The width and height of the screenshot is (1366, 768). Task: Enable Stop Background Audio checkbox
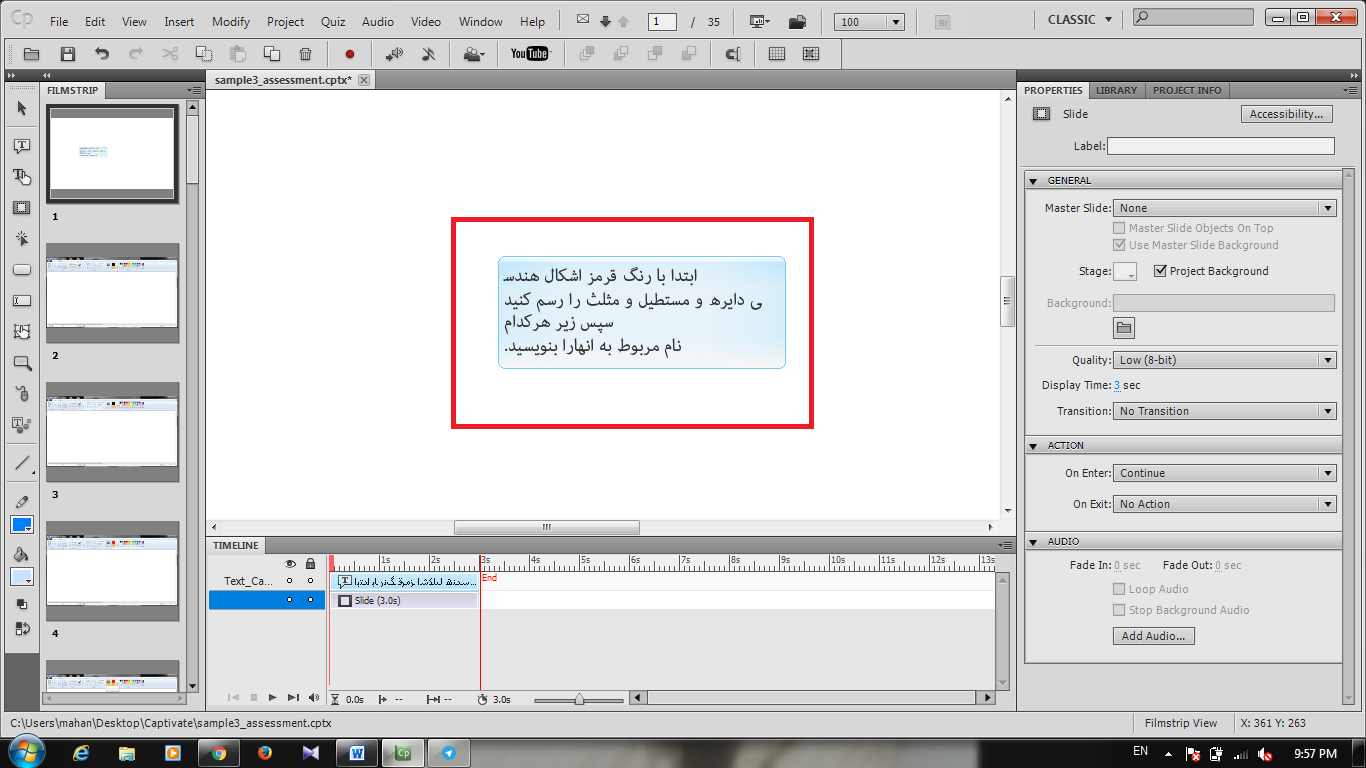click(1119, 610)
